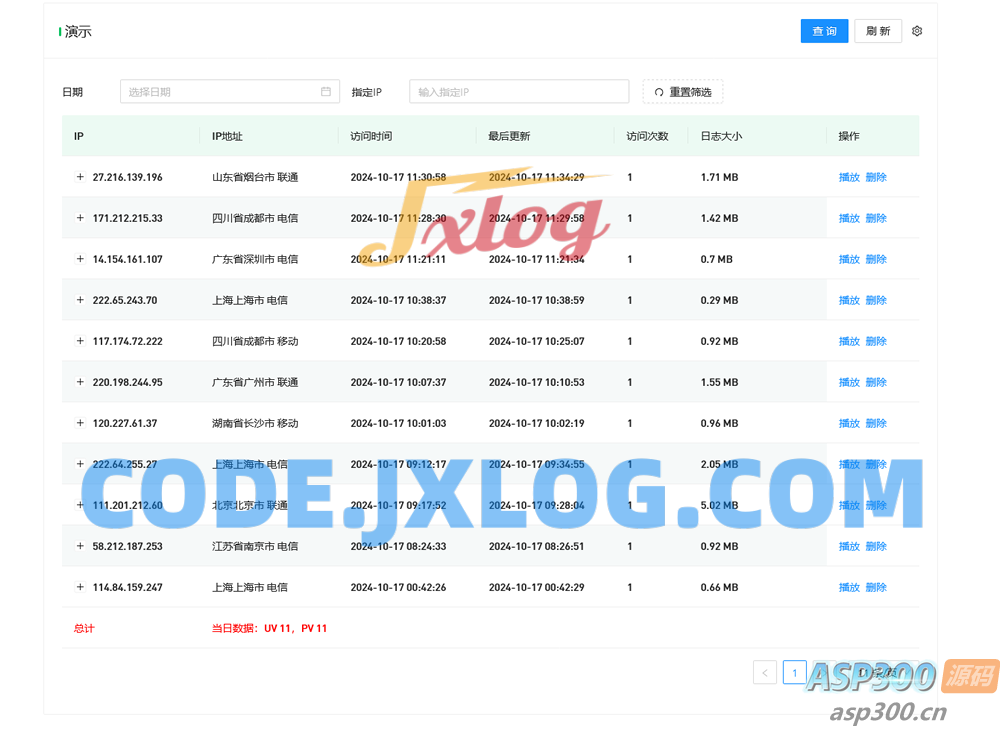Click the 查询 search button
The height and width of the screenshot is (734, 1000).
click(824, 31)
